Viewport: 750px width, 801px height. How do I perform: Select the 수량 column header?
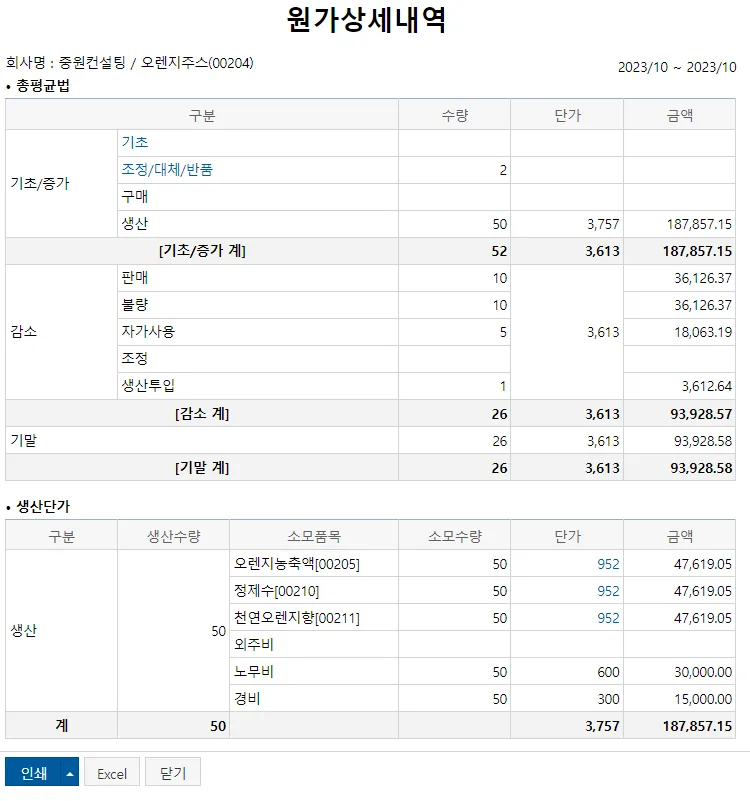pyautogui.click(x=454, y=114)
